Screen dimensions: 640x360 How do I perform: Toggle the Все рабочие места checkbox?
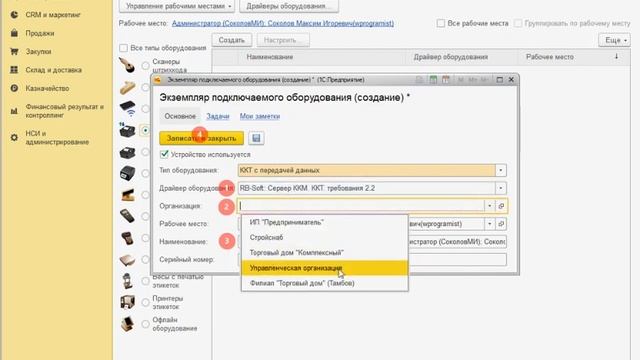(441, 23)
